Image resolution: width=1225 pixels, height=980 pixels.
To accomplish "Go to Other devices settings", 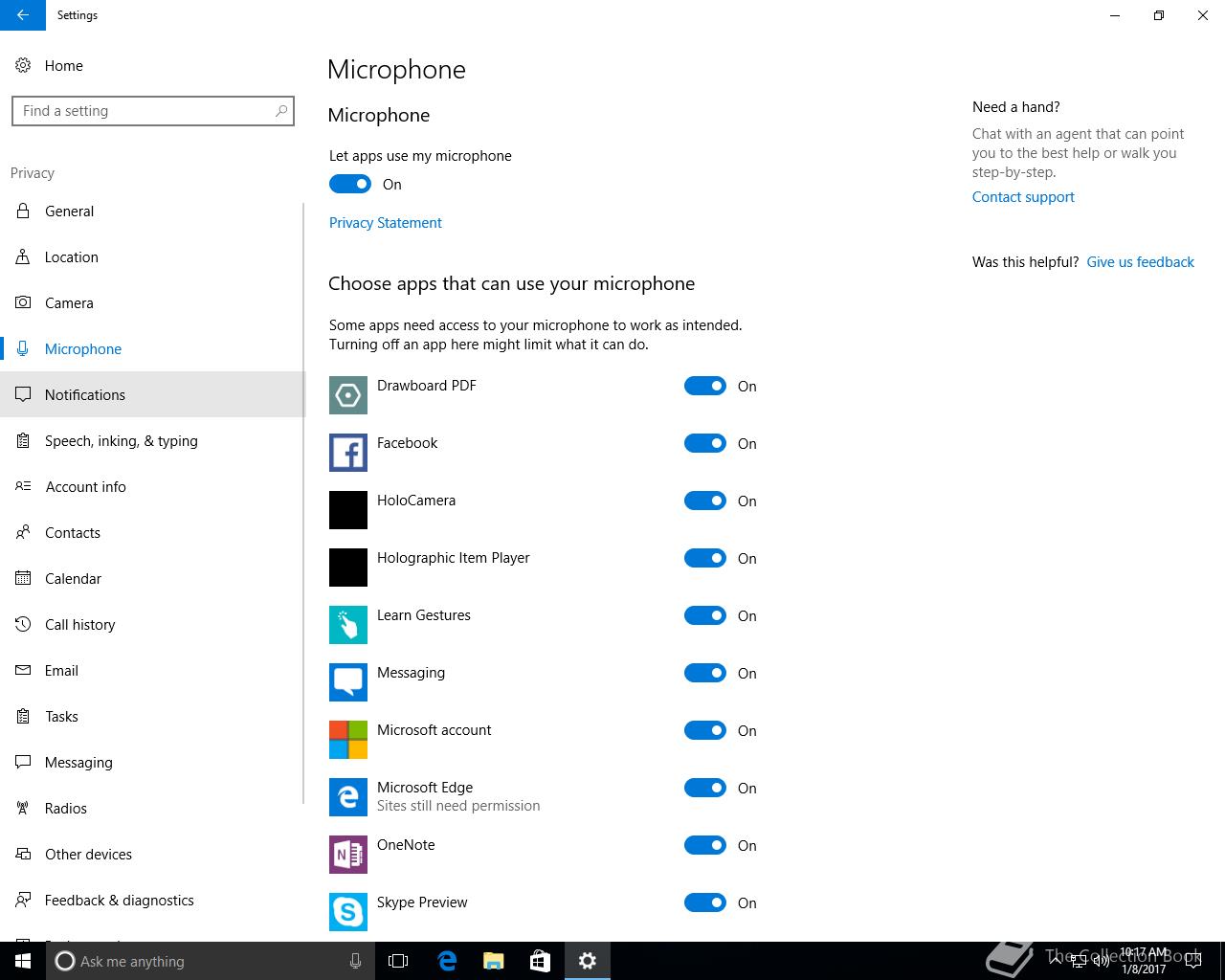I will coord(151,855).
